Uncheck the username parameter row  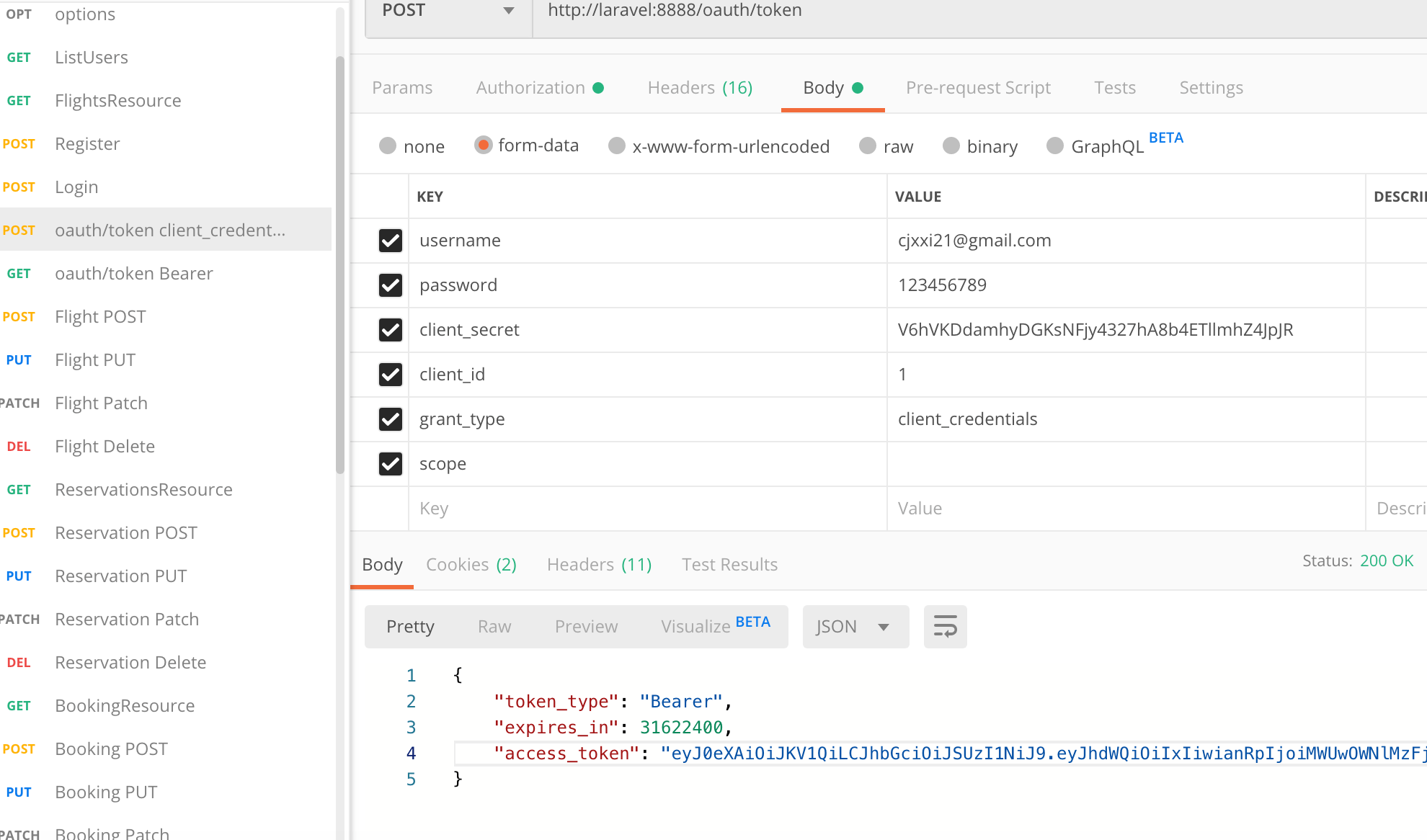(x=390, y=241)
